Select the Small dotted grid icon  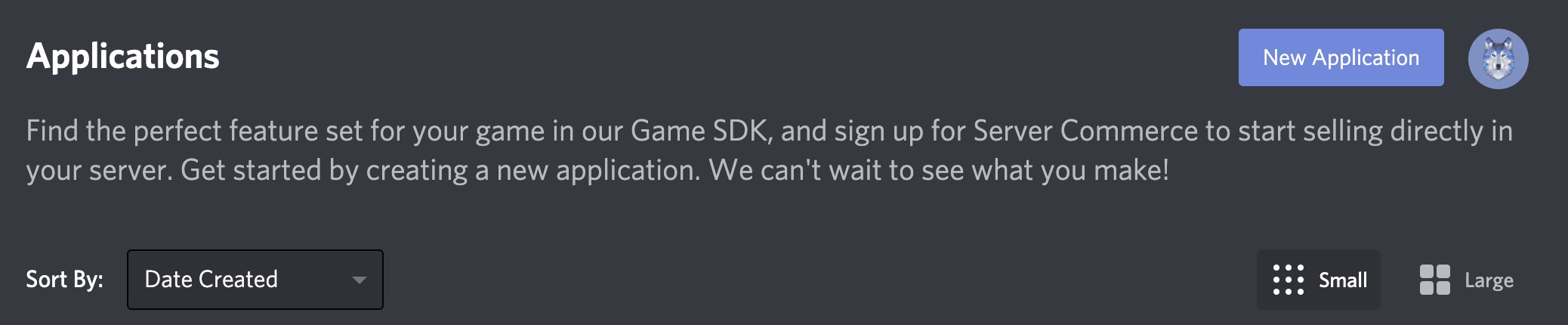[1288, 280]
